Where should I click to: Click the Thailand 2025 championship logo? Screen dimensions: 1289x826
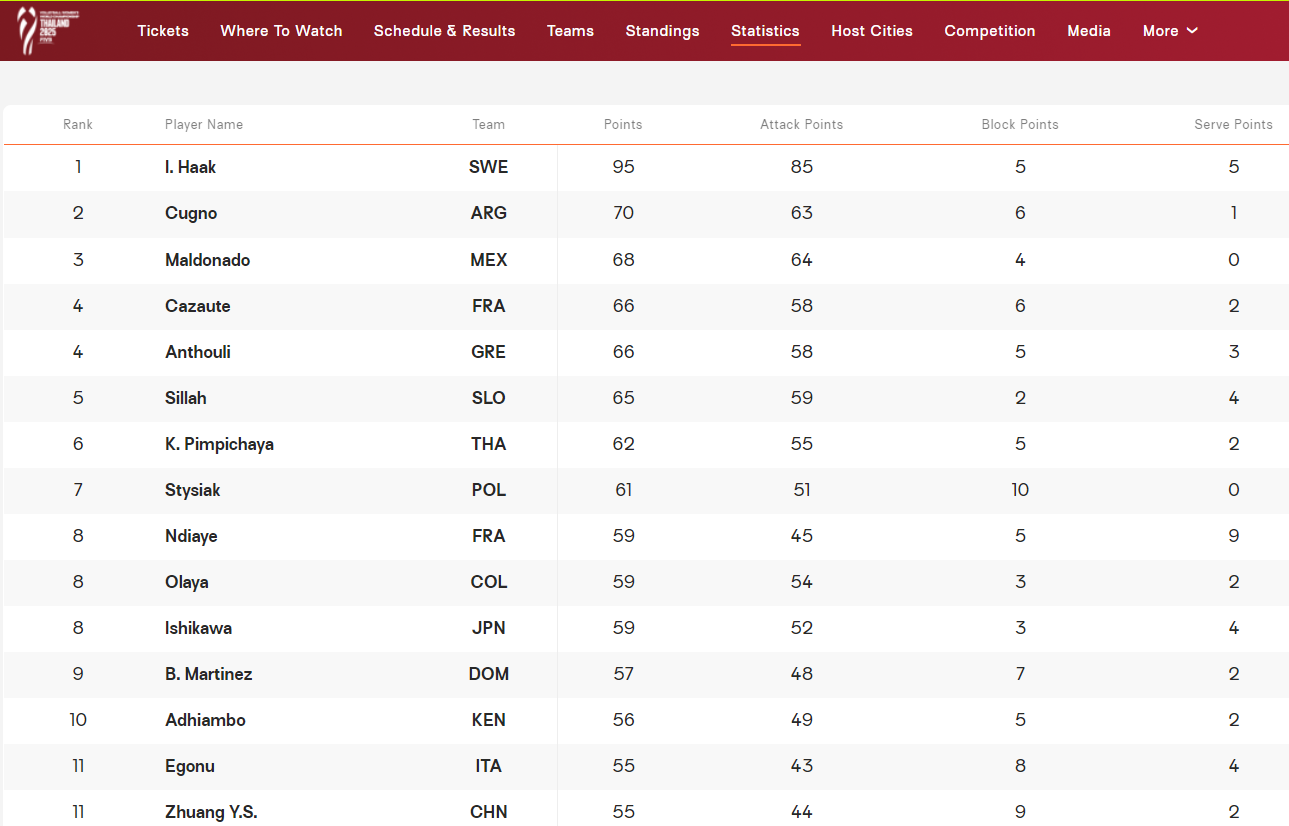tap(41, 30)
